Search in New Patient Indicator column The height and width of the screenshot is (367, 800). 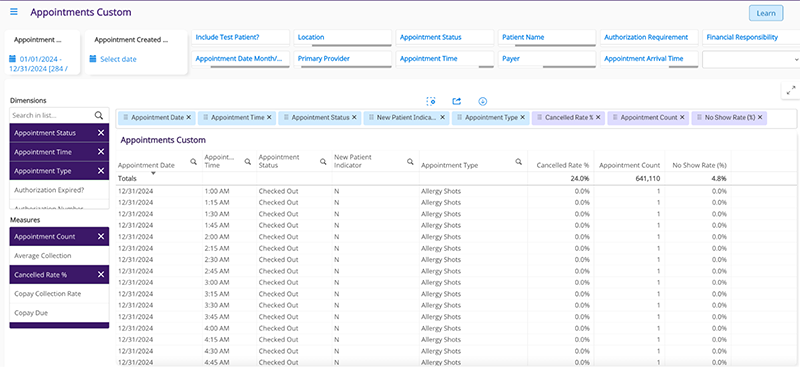point(410,161)
